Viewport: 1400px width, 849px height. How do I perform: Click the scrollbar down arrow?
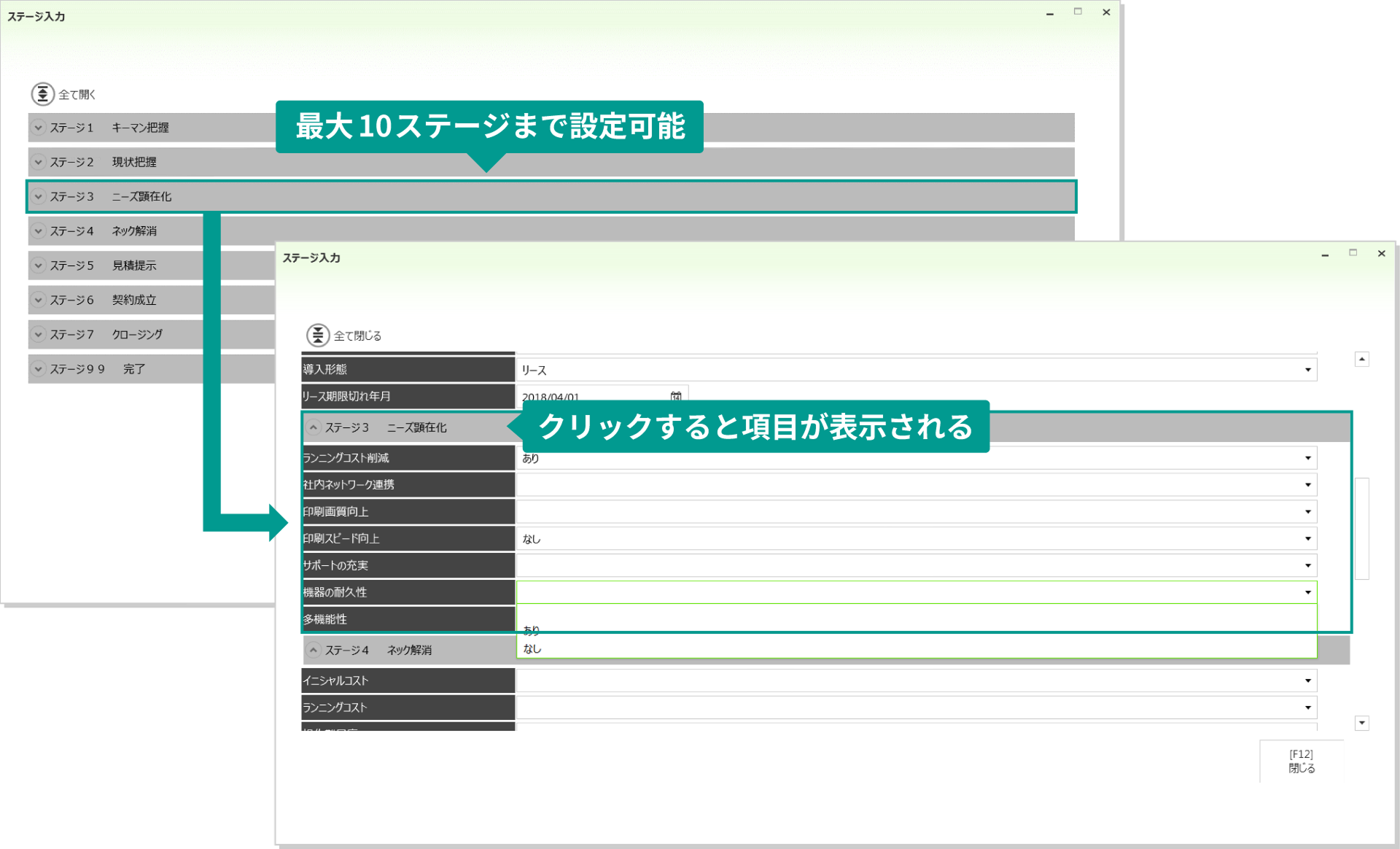click(1361, 723)
